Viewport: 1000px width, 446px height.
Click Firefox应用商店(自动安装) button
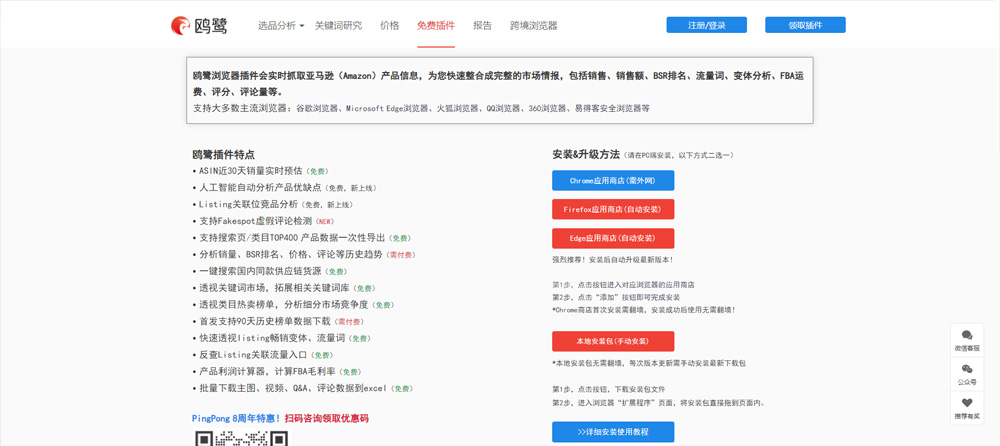(x=613, y=209)
